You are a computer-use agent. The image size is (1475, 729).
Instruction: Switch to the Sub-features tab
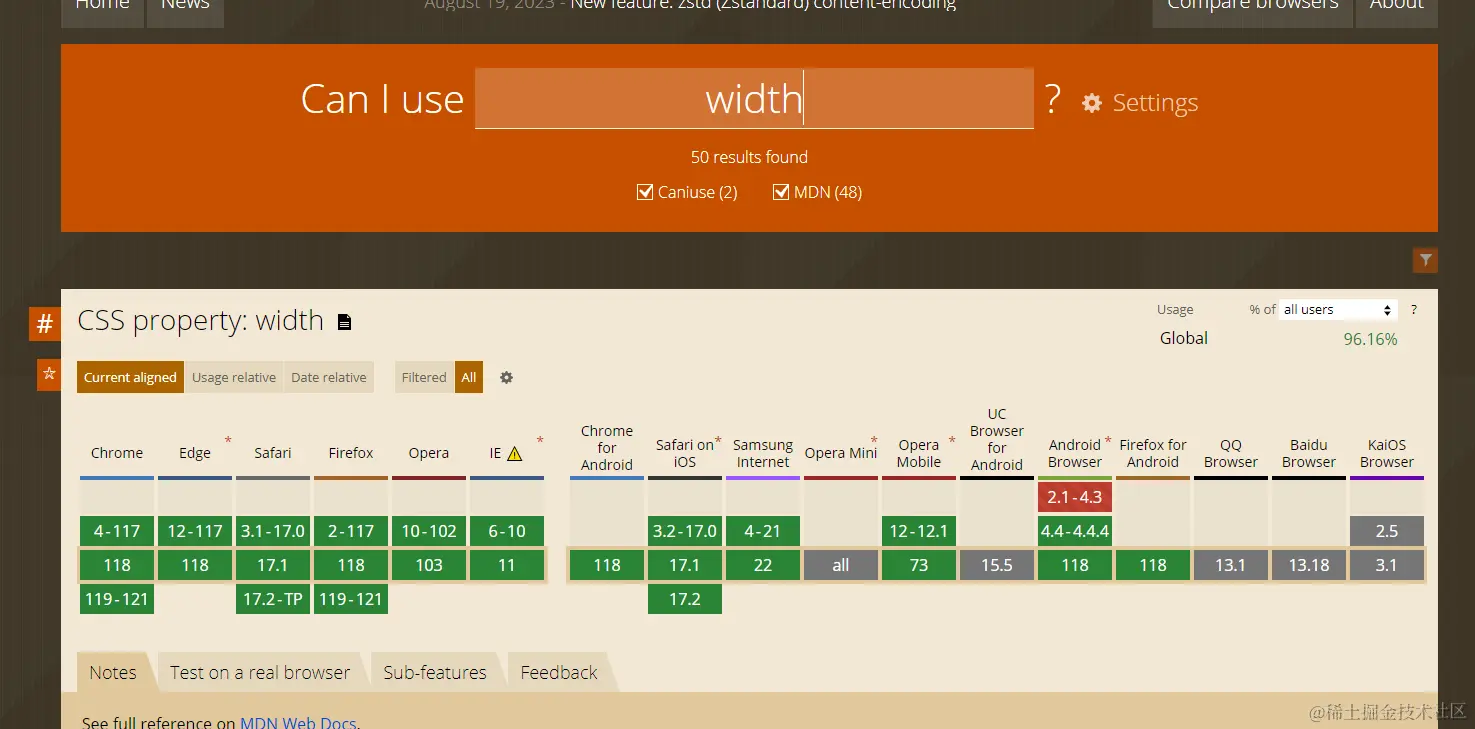pos(435,672)
